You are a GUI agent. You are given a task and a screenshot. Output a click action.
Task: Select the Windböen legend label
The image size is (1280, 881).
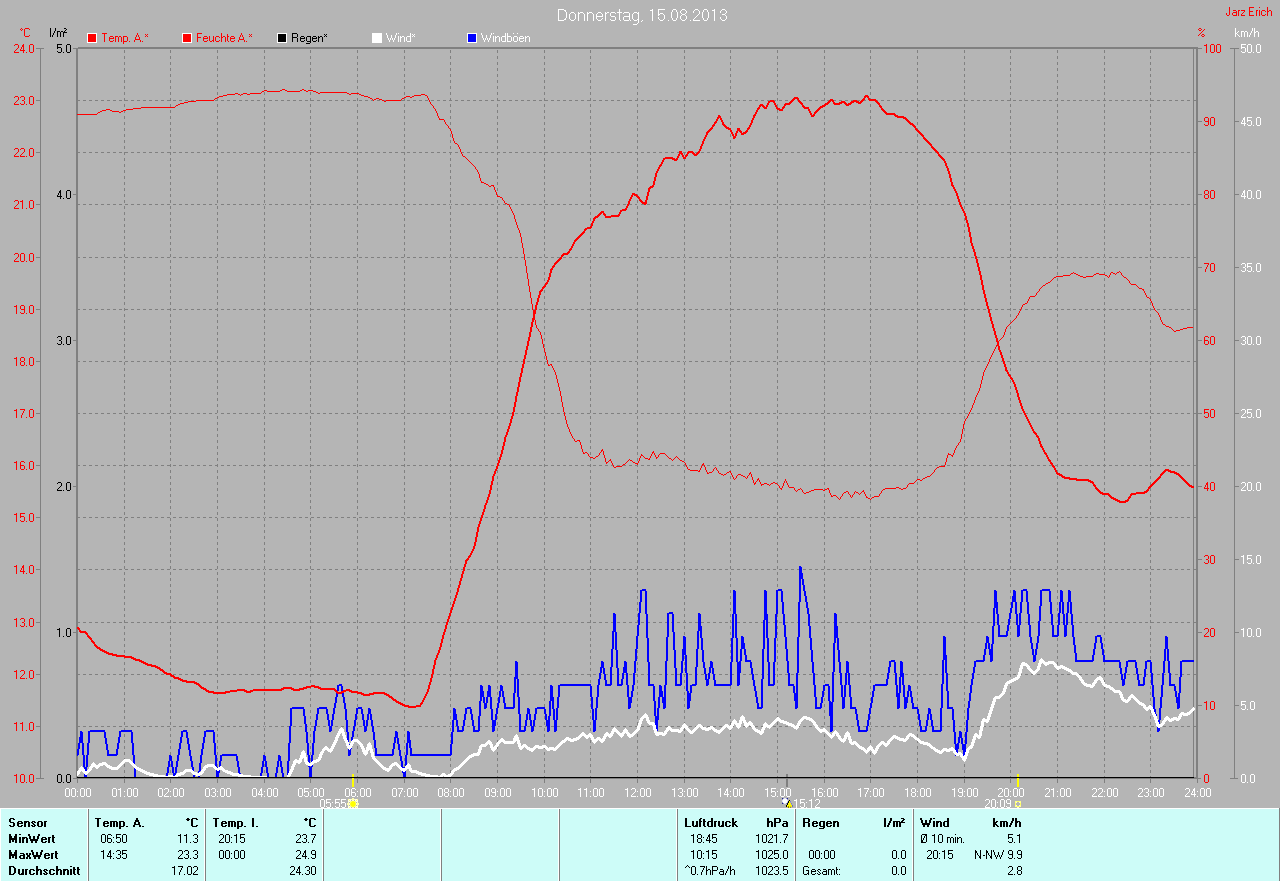click(505, 38)
